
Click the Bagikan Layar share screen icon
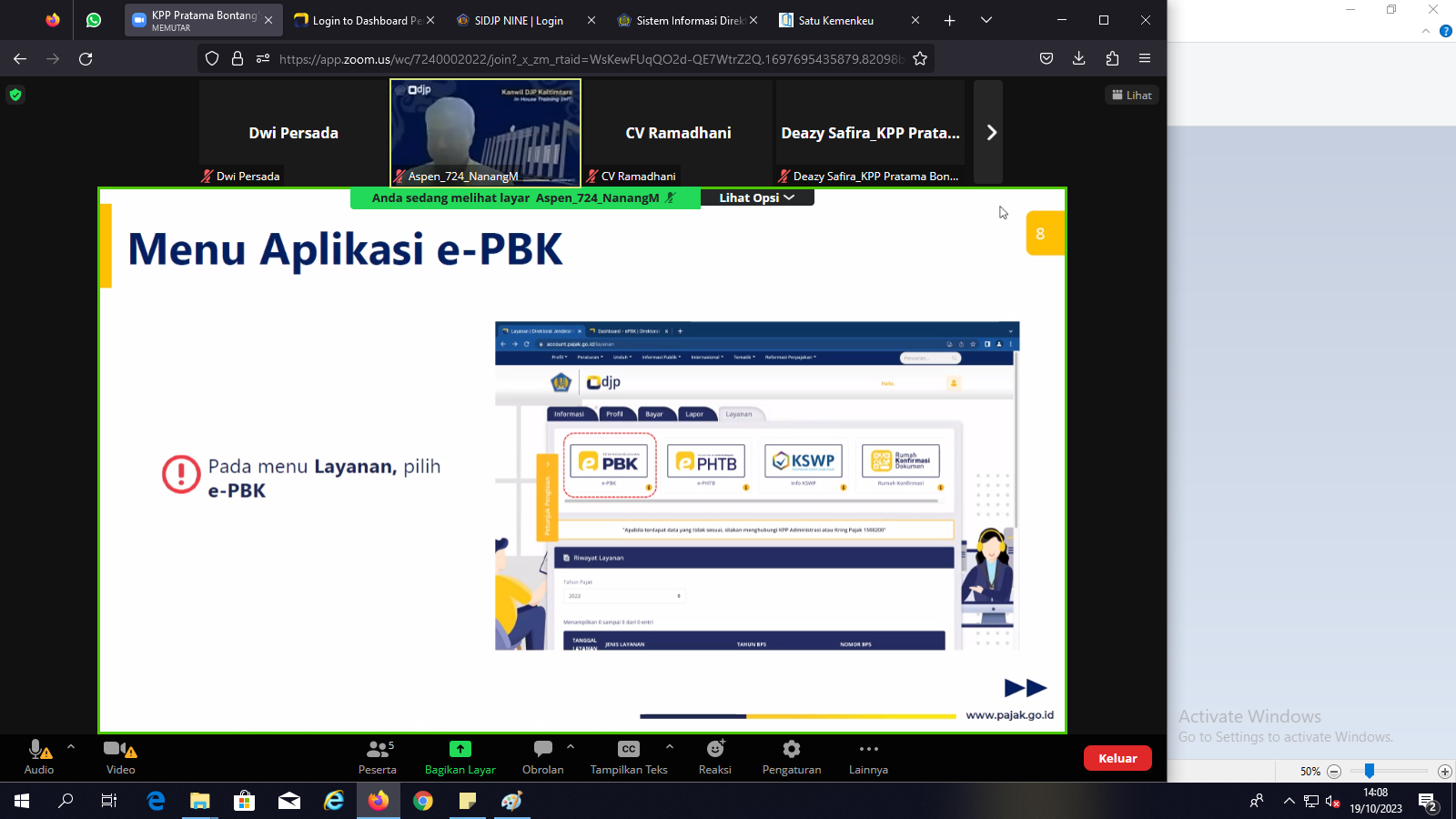(460, 749)
